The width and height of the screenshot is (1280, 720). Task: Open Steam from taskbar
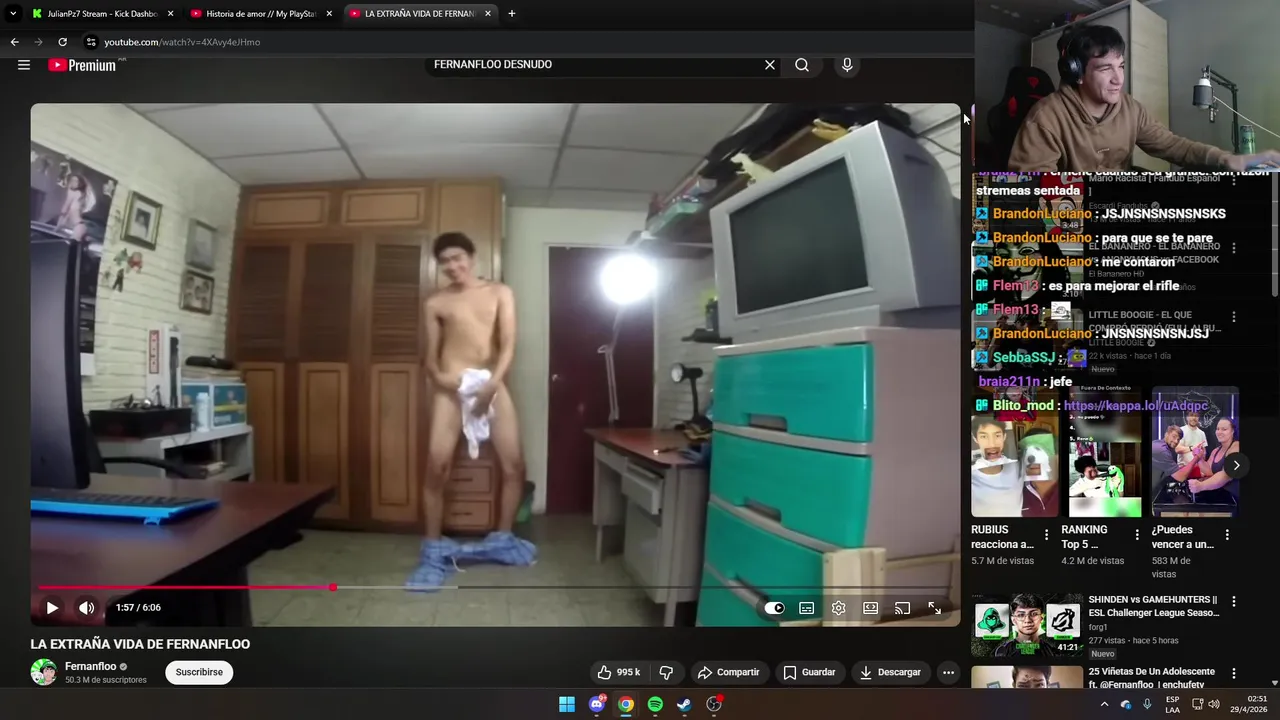684,704
